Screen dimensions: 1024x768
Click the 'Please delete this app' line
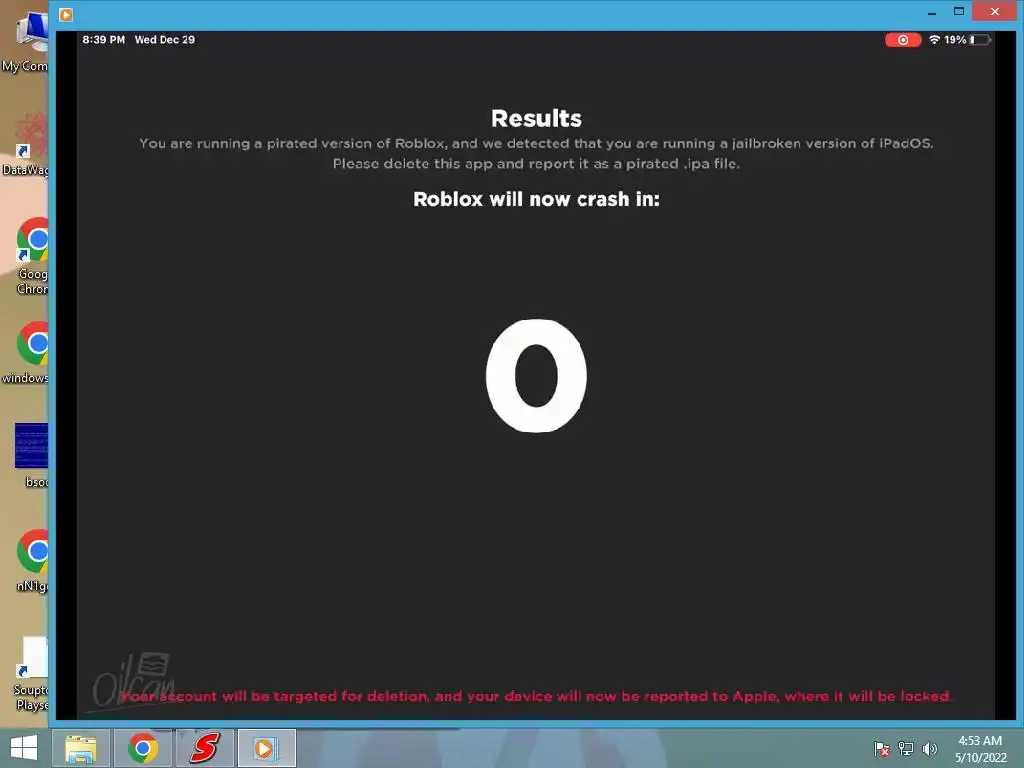[x=536, y=164]
